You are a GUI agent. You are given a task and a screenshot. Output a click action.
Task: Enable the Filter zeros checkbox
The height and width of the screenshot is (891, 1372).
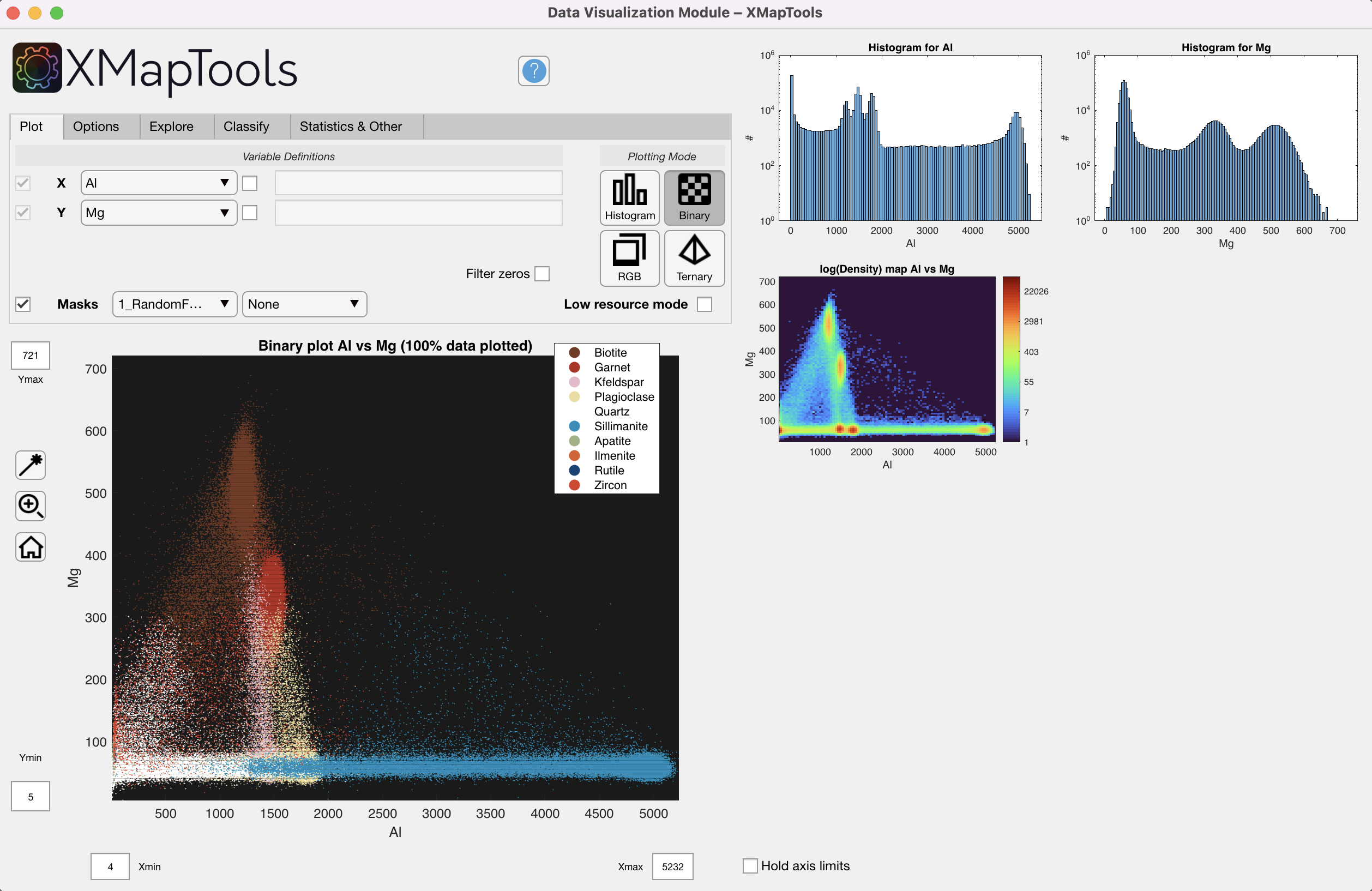542,274
